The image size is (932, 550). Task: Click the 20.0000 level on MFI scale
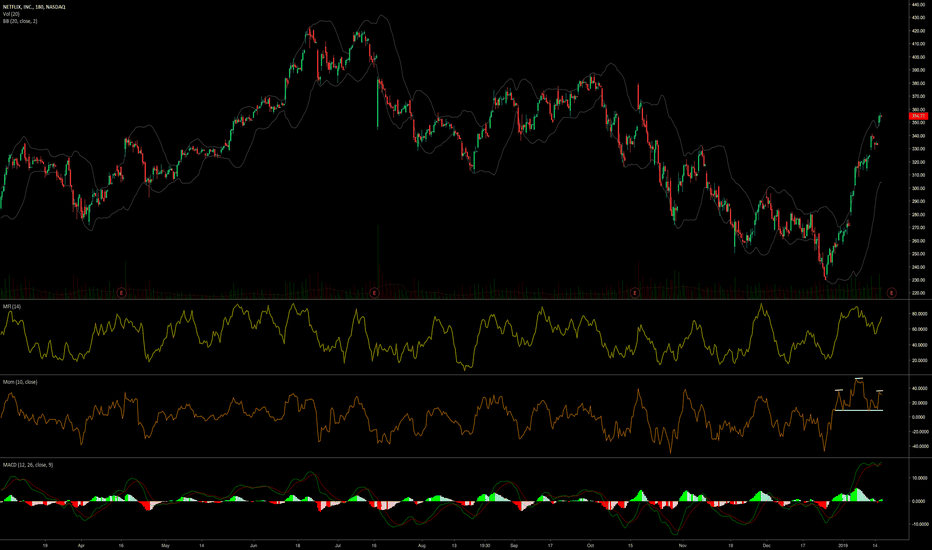(x=919, y=360)
